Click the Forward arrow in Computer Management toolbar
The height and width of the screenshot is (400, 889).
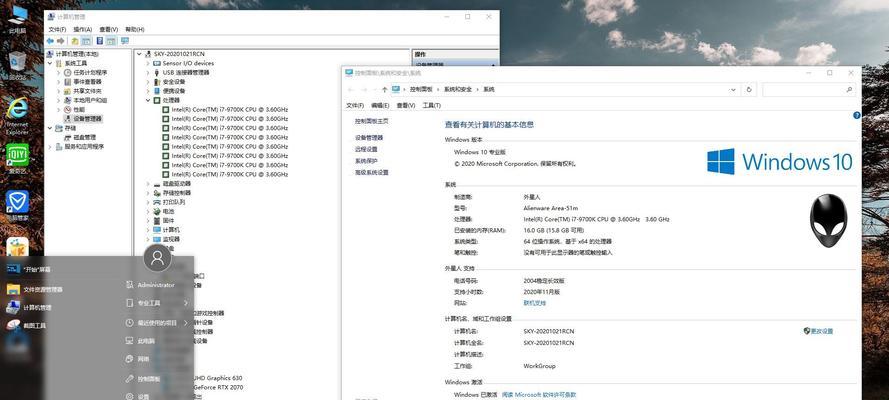click(61, 41)
